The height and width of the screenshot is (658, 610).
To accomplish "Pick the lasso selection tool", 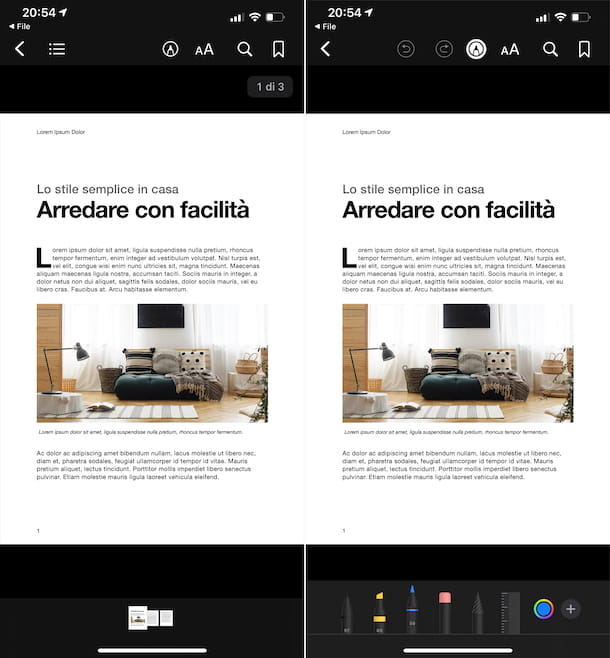I will coord(477,613).
